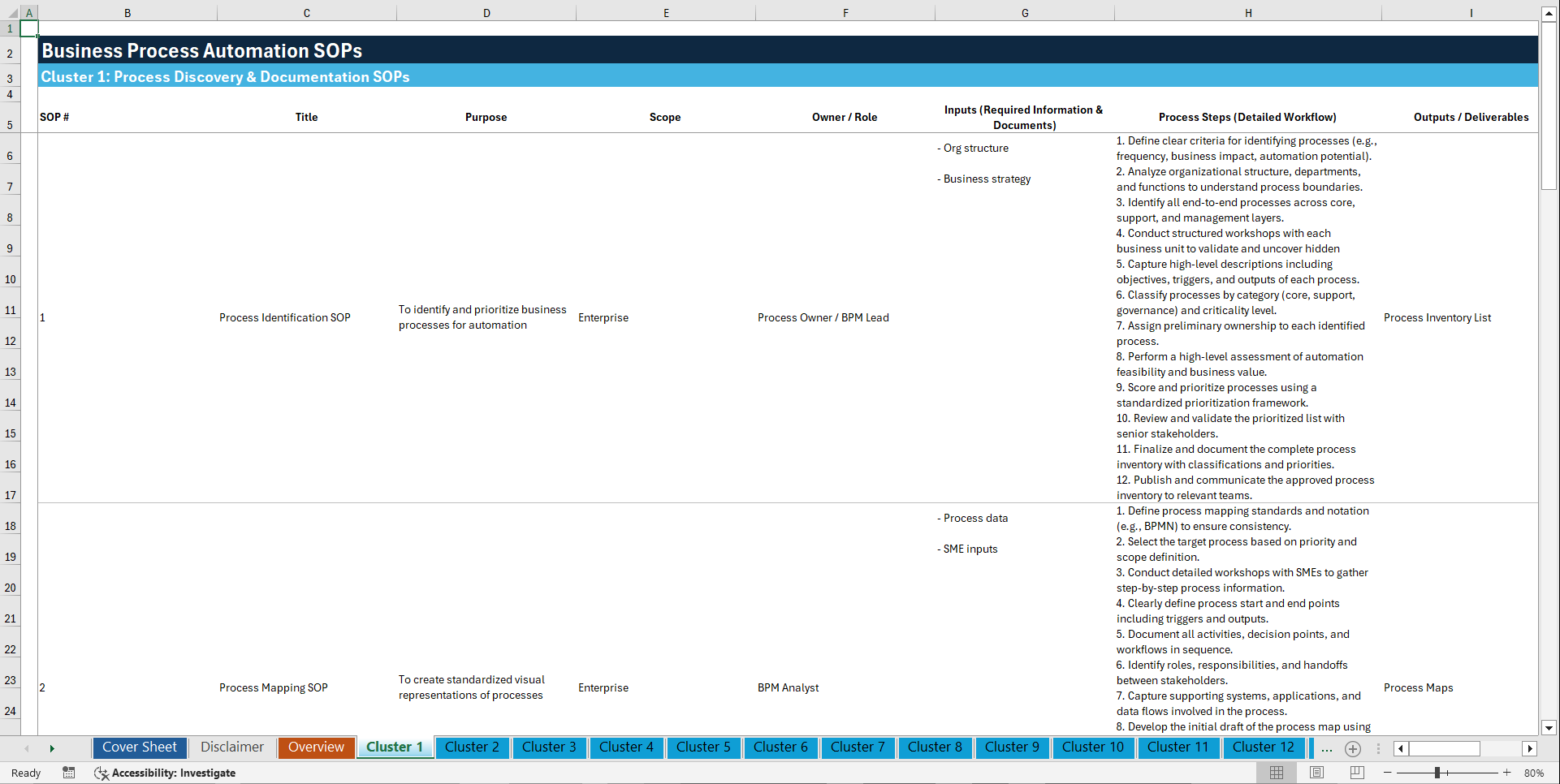Screen dimensions: 1560x784
Task: Open the Accessibility: Investigate status item
Action: click(165, 773)
